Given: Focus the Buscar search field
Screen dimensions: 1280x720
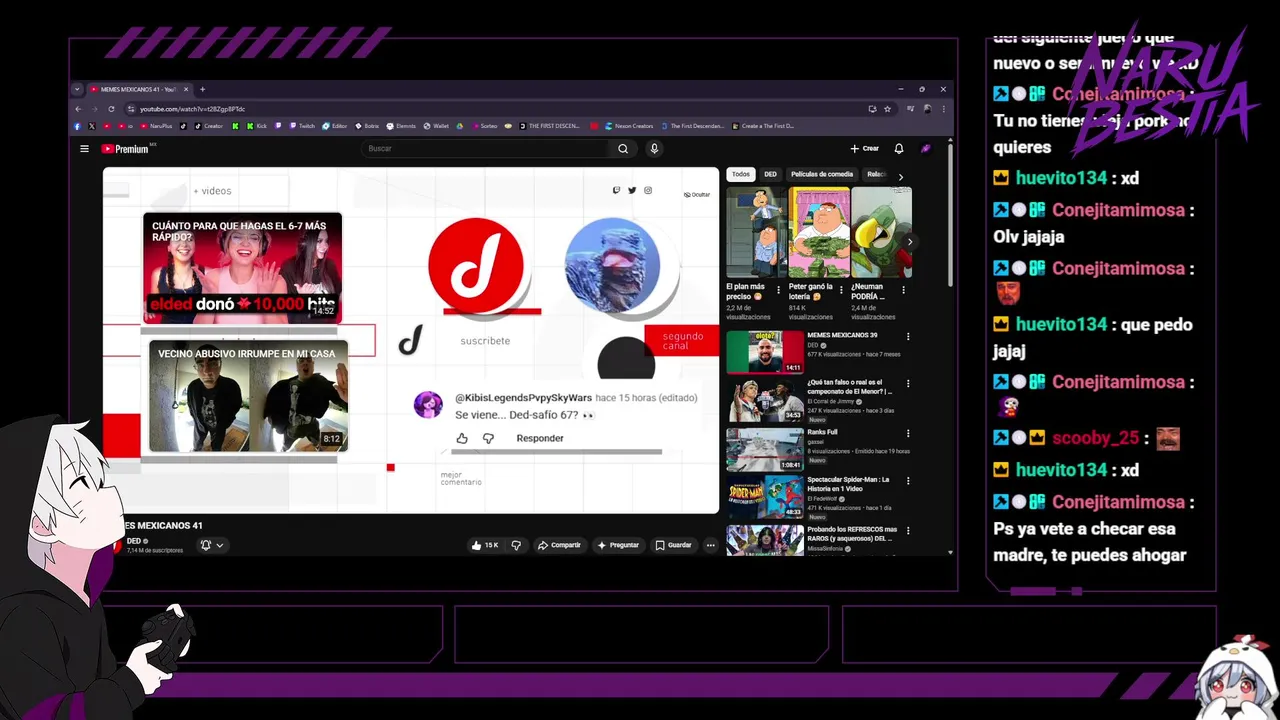Looking at the screenshot, I should 486,149.
